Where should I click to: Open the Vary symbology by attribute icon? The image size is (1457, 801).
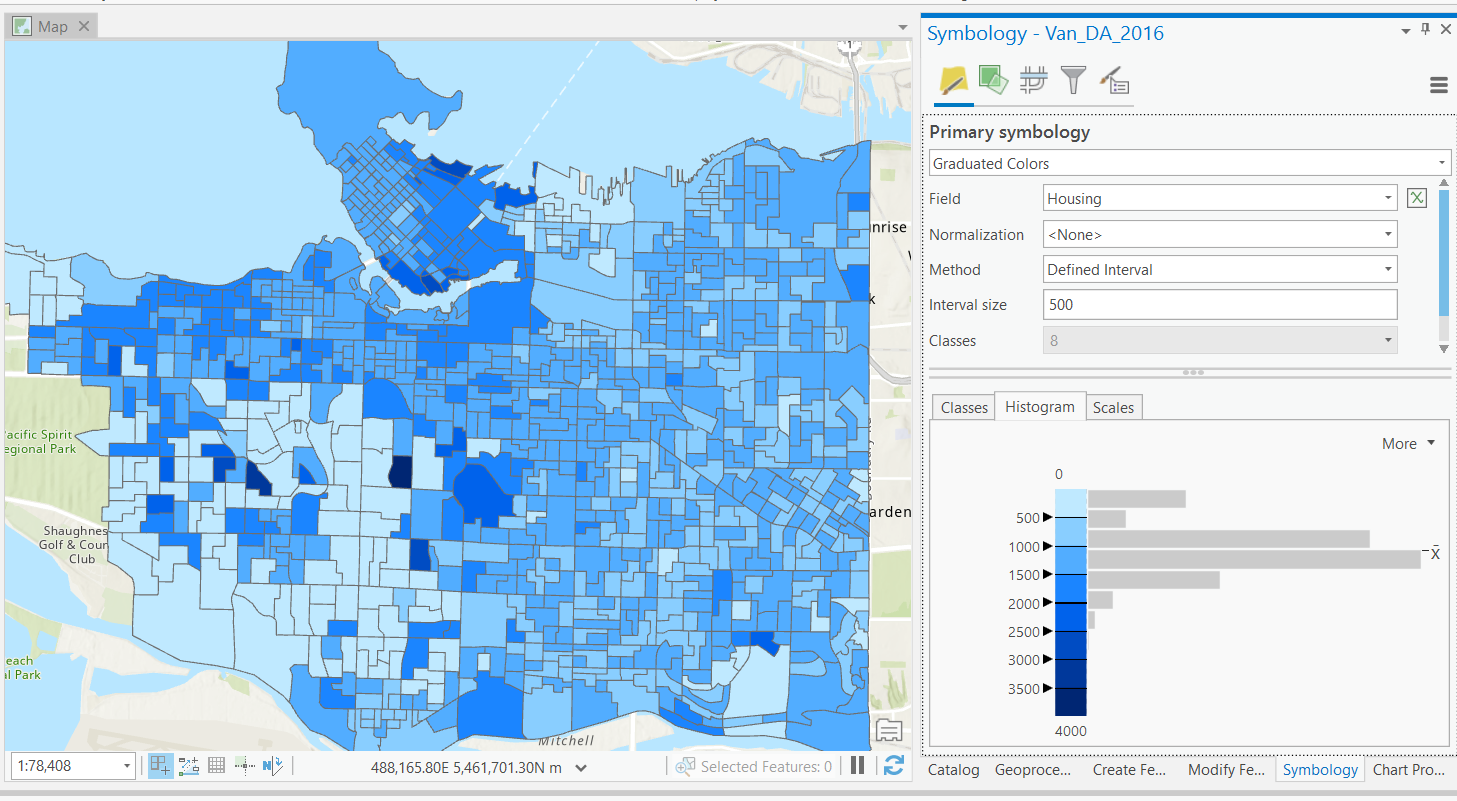(992, 80)
